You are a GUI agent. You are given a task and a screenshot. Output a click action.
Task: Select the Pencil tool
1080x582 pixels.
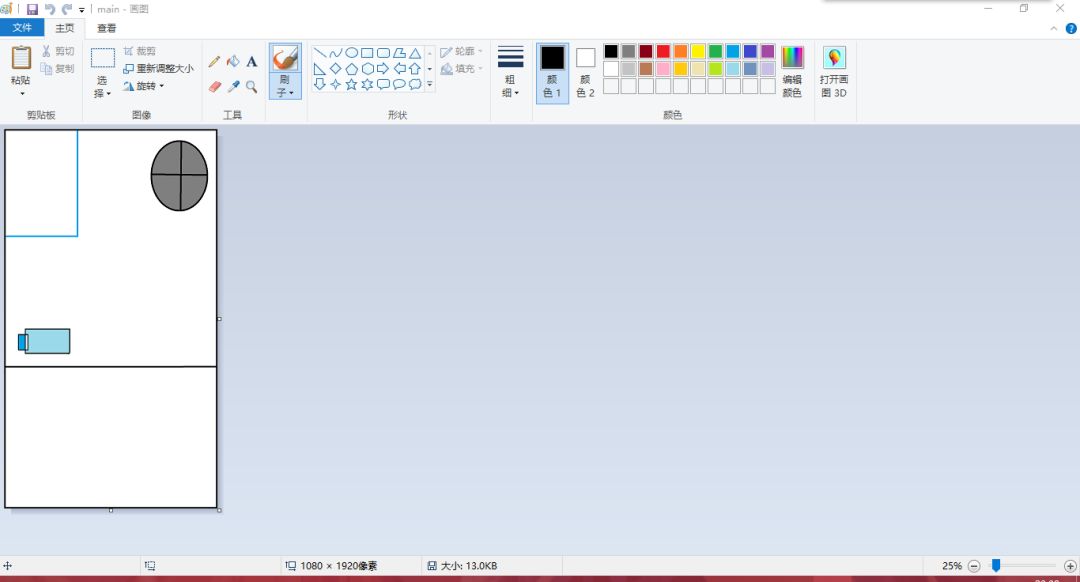click(x=214, y=62)
